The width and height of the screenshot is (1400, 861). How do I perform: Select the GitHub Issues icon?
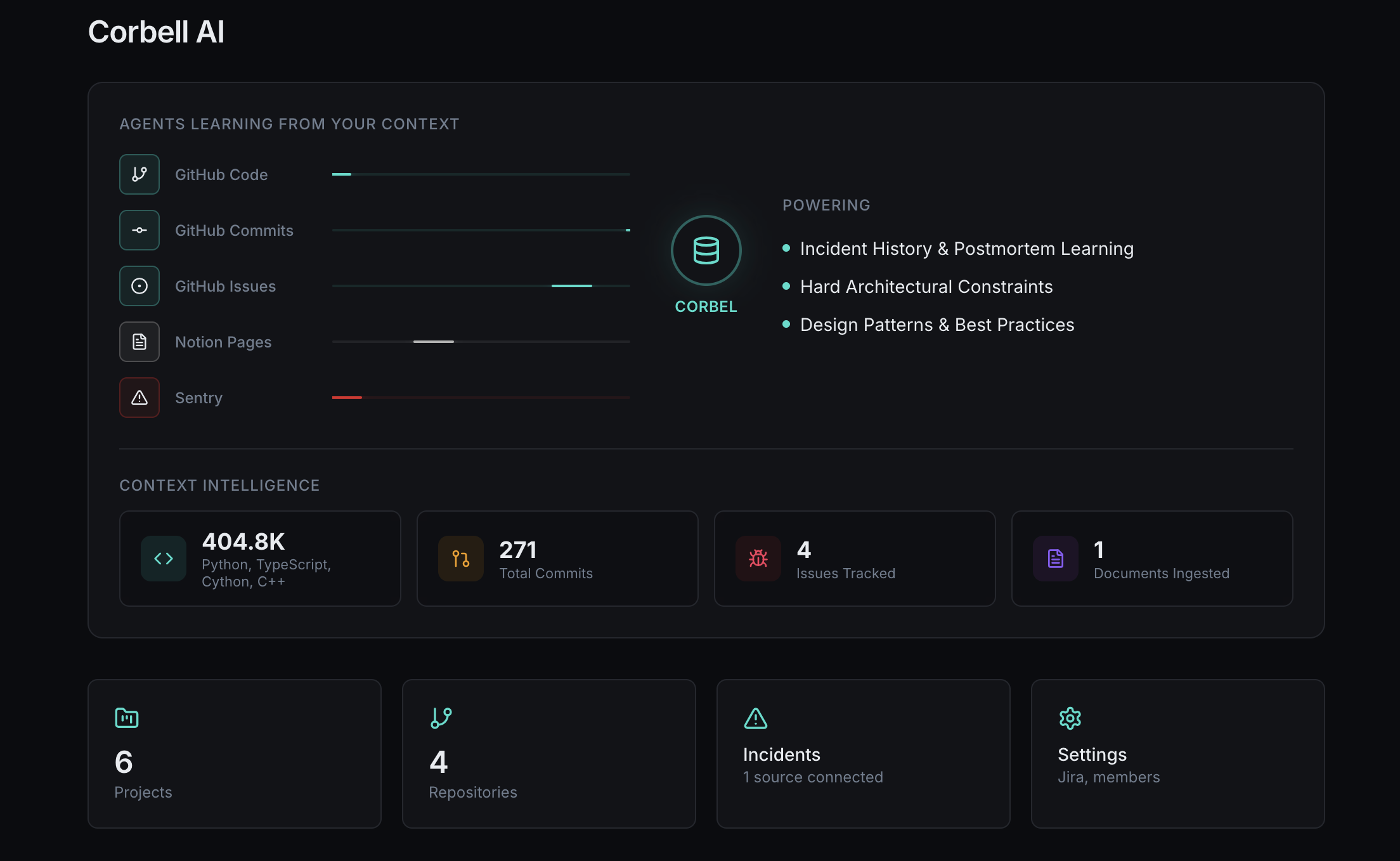click(139, 286)
